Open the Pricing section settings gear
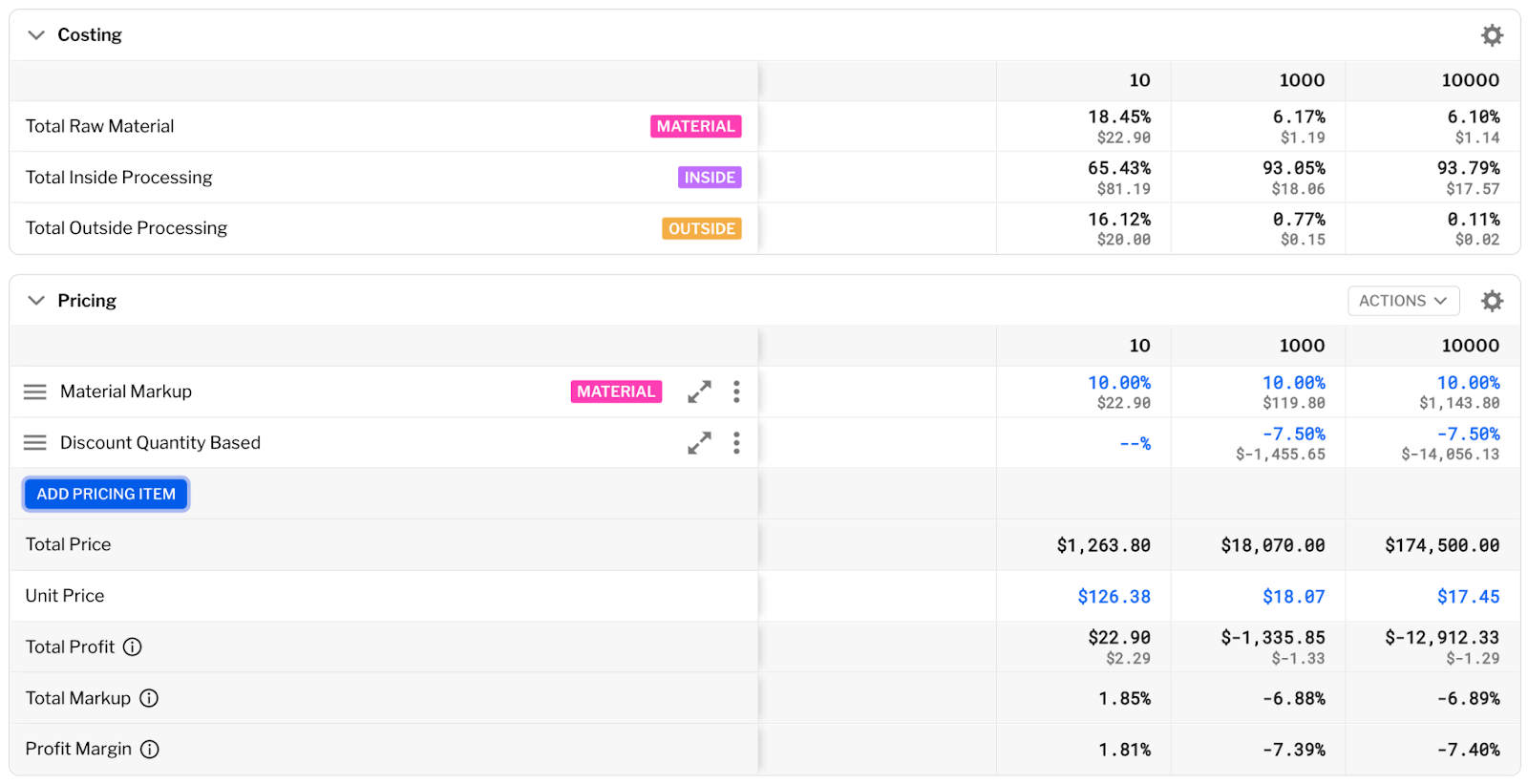The image size is (1528, 784). click(1492, 301)
